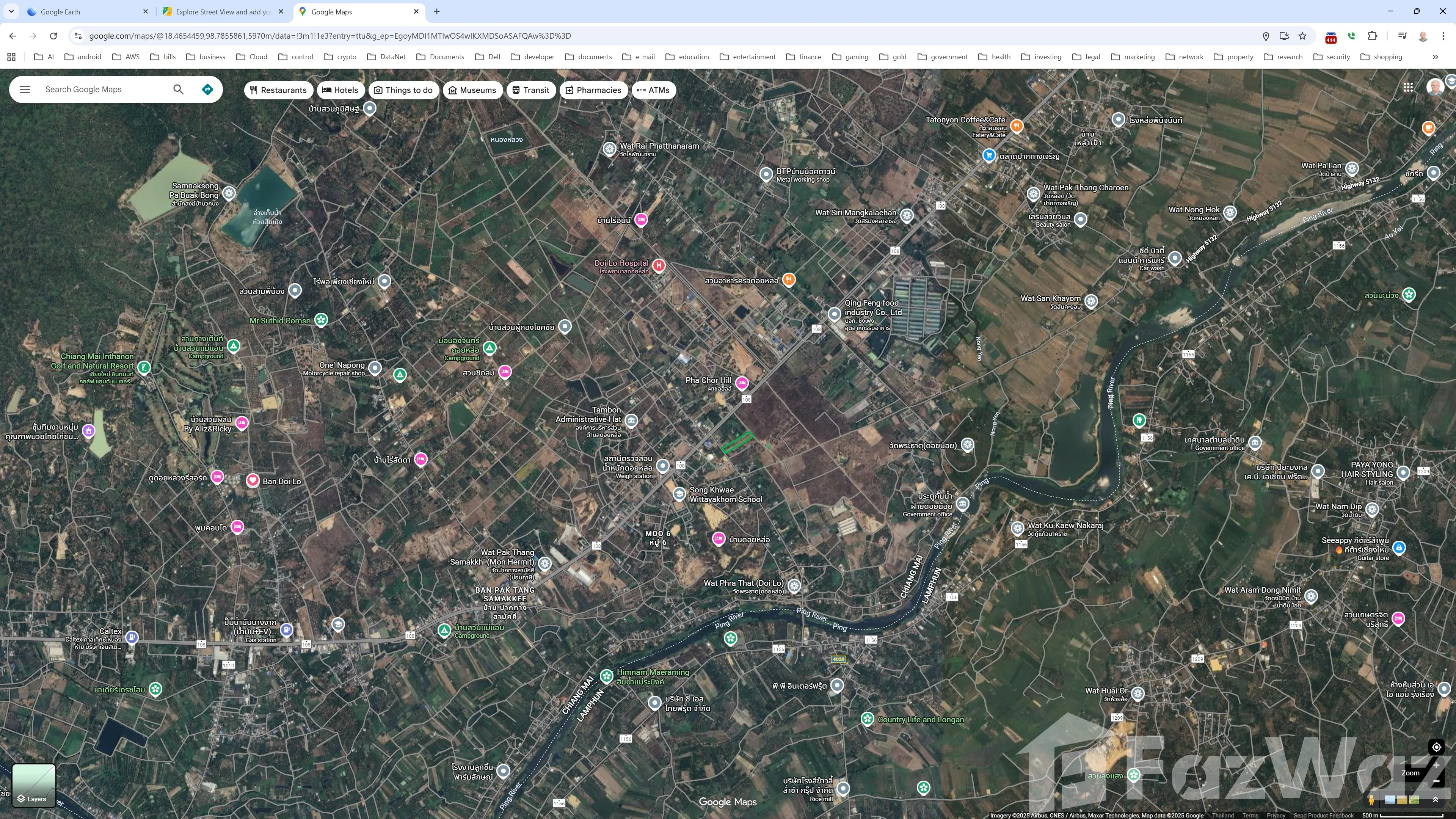Click the search magnifier icon
The height and width of the screenshot is (819, 1456).
click(x=178, y=89)
